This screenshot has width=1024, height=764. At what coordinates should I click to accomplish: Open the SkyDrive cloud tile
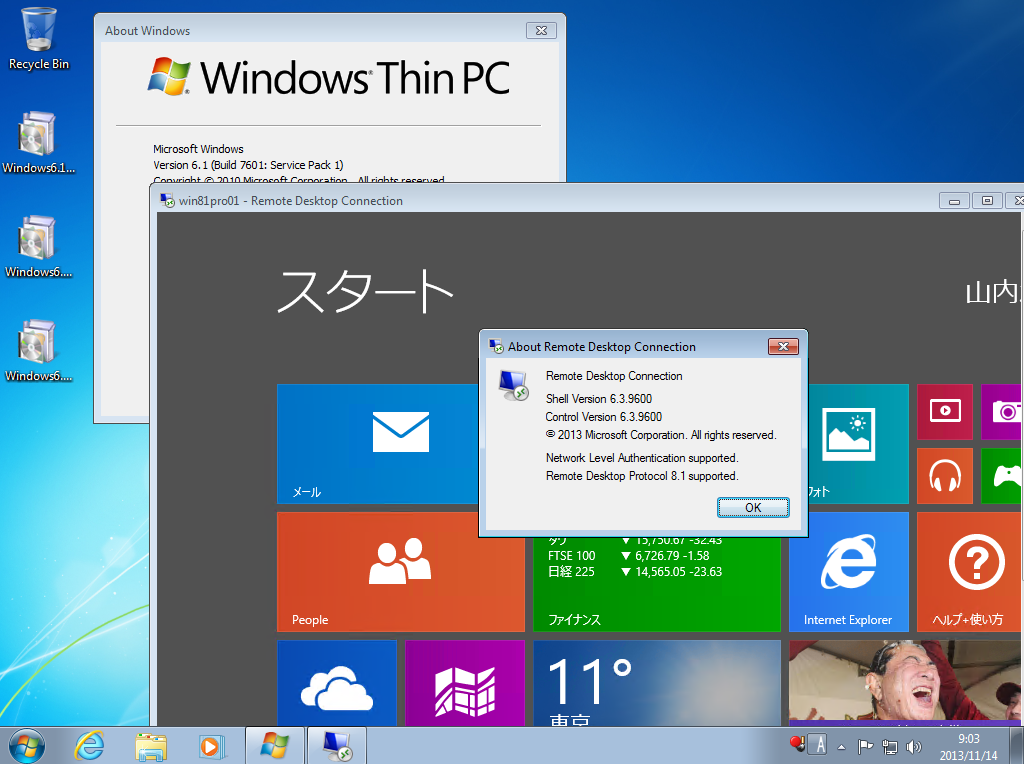click(336, 683)
